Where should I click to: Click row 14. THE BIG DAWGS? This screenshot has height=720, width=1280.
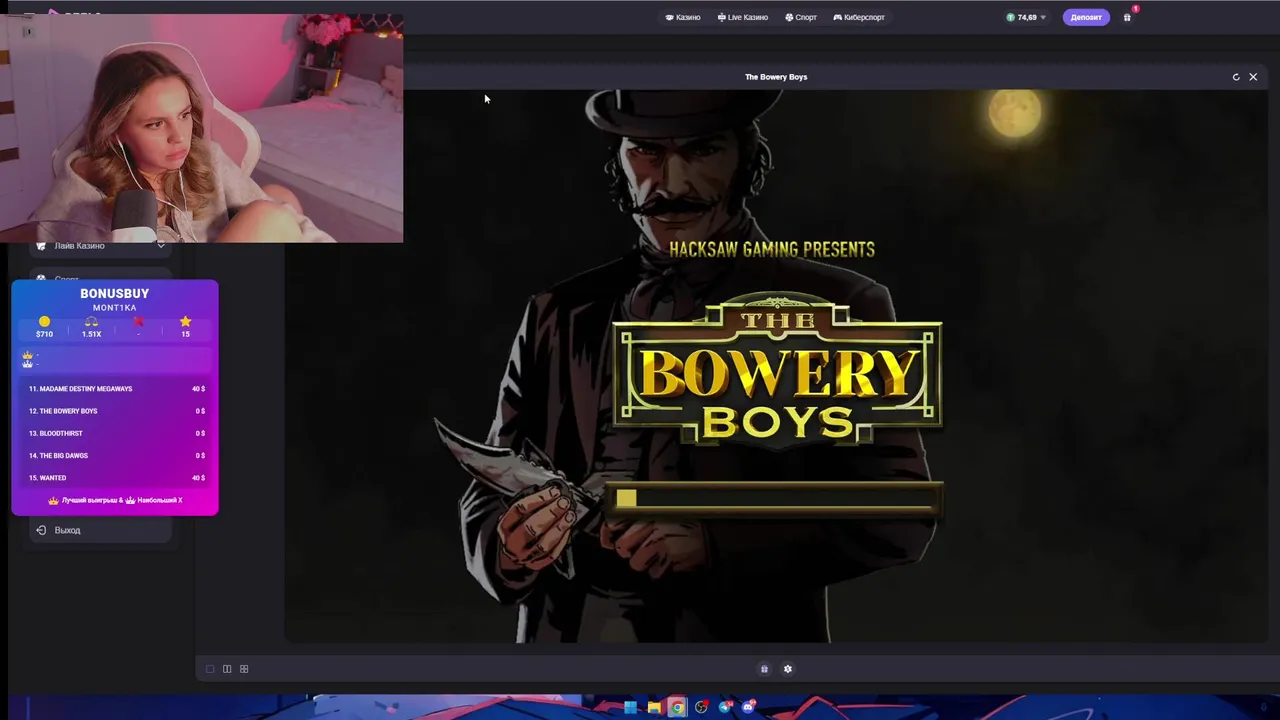point(116,456)
